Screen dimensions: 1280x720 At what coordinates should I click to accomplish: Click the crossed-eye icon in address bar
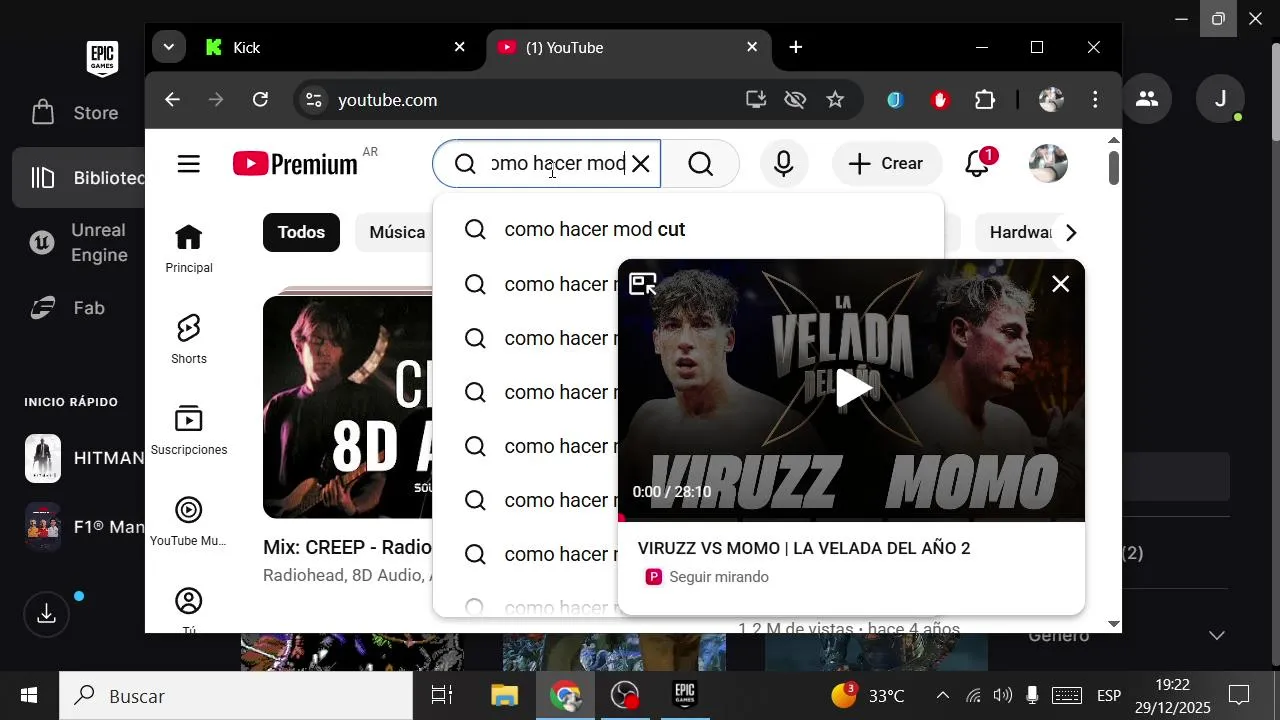tap(795, 100)
